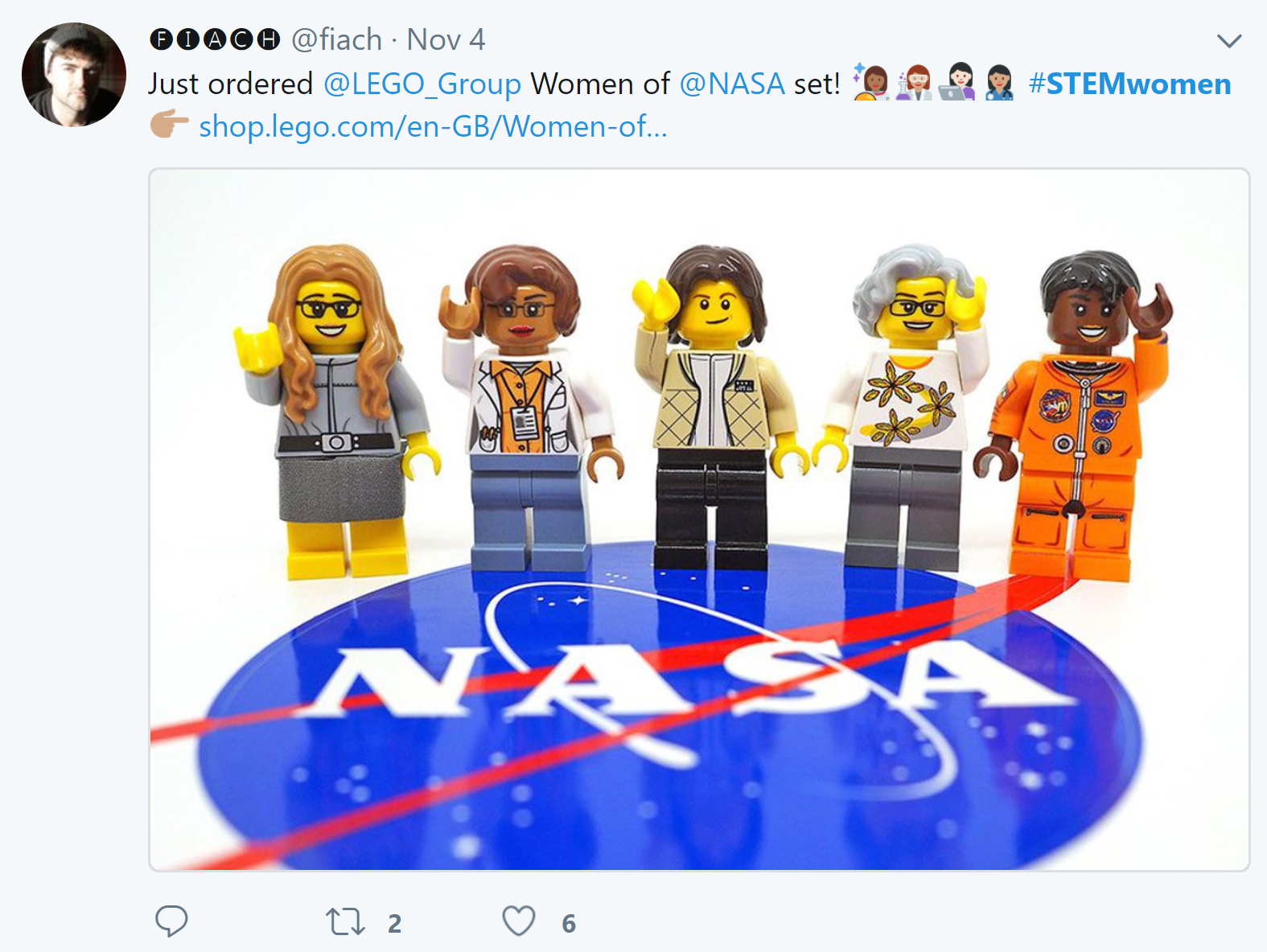1267x952 pixels.
Task: Click the reply speech bubble icon
Action: point(171,921)
